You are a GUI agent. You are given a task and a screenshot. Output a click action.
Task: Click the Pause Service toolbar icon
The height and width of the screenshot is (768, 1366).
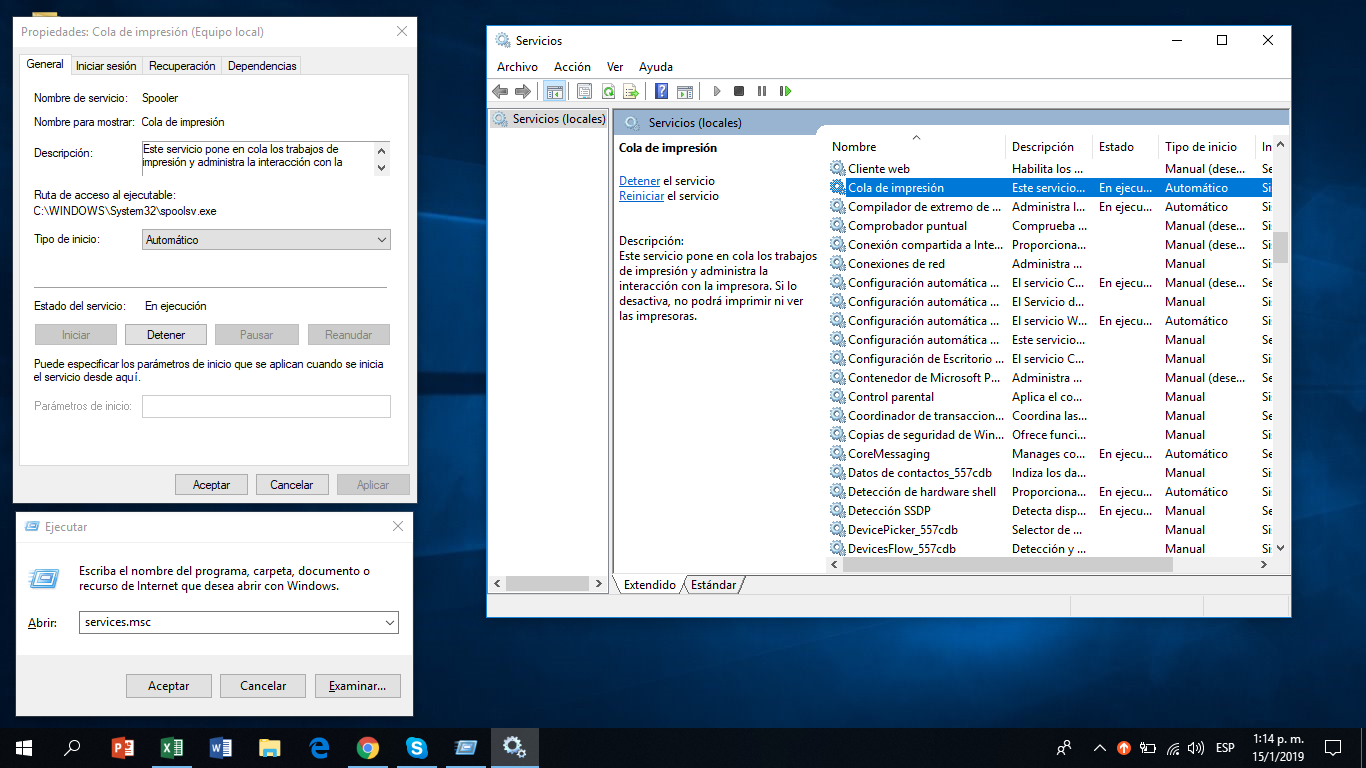click(762, 91)
